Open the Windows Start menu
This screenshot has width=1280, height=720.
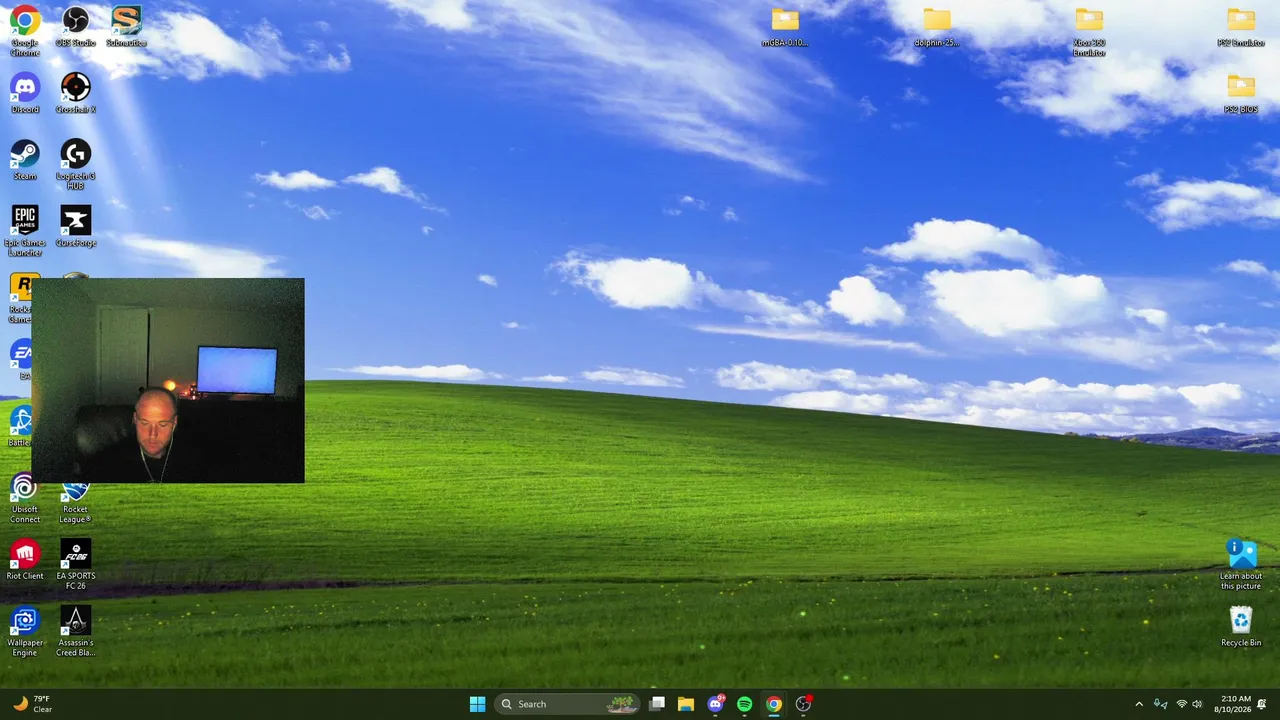477,704
